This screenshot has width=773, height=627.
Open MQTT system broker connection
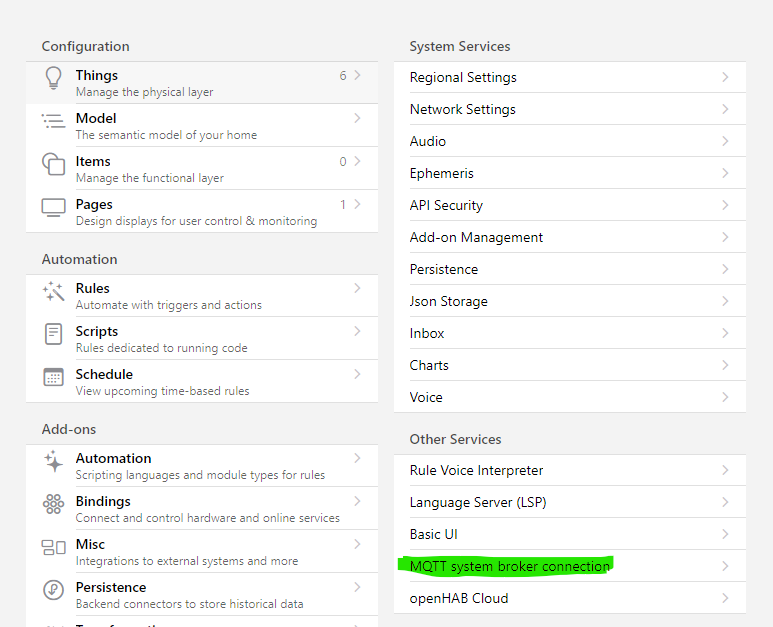509,566
